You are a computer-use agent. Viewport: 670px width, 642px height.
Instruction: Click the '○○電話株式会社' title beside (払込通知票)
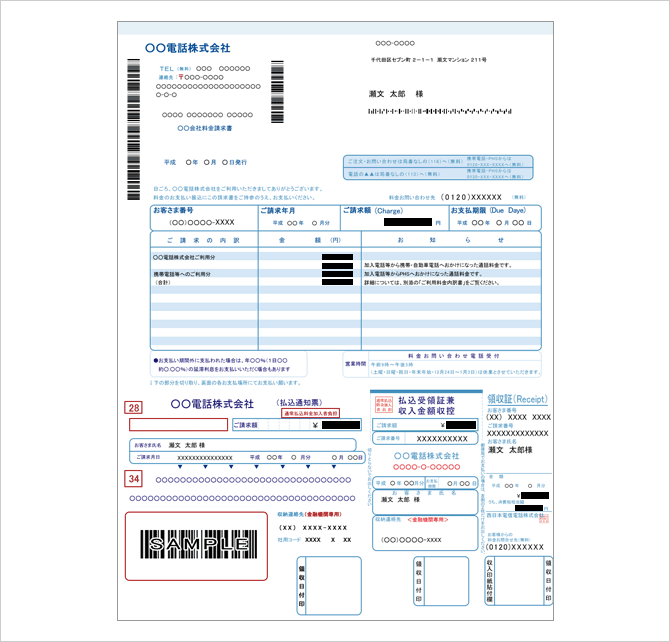[212, 404]
